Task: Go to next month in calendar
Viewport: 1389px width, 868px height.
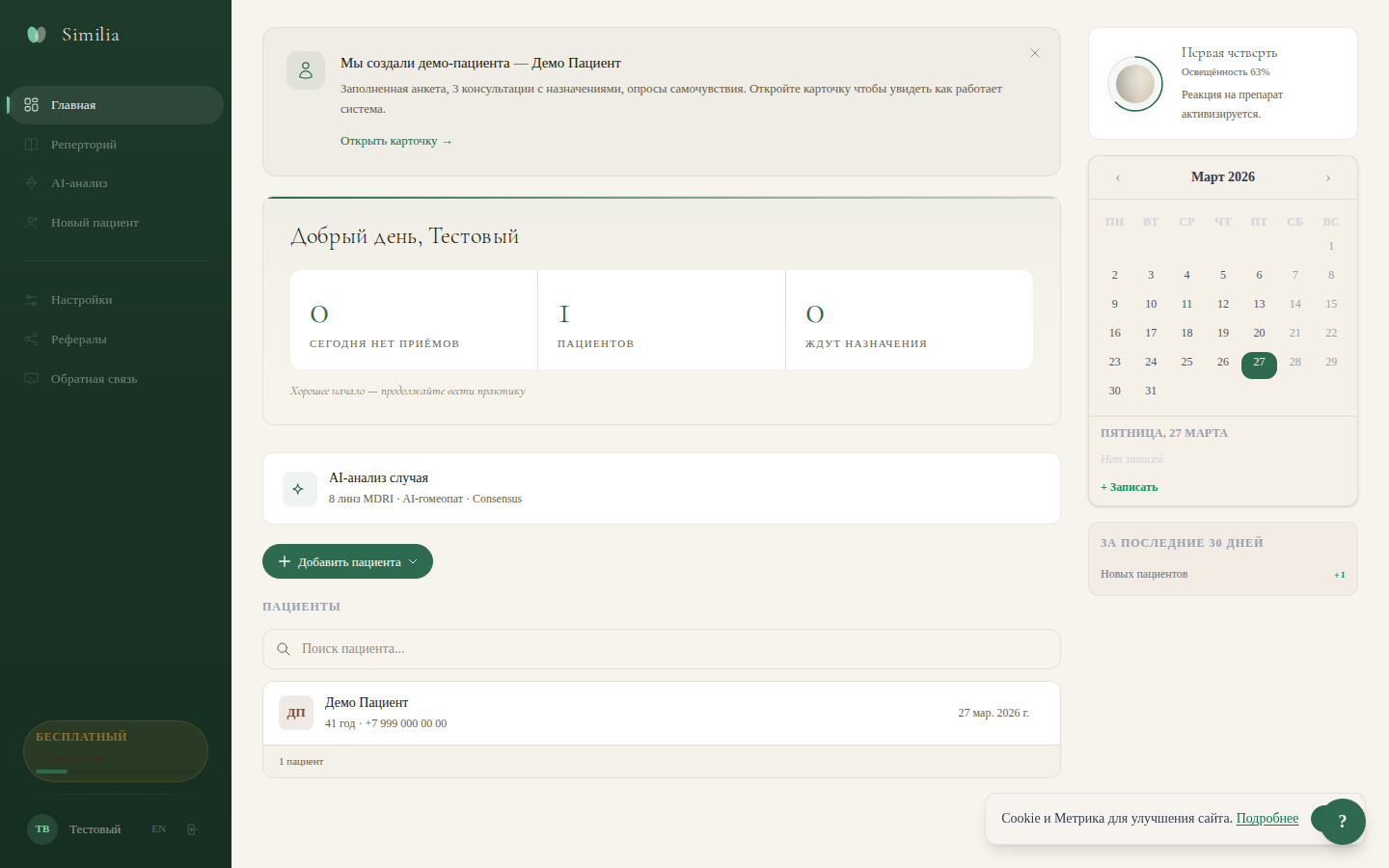Action: [1327, 177]
